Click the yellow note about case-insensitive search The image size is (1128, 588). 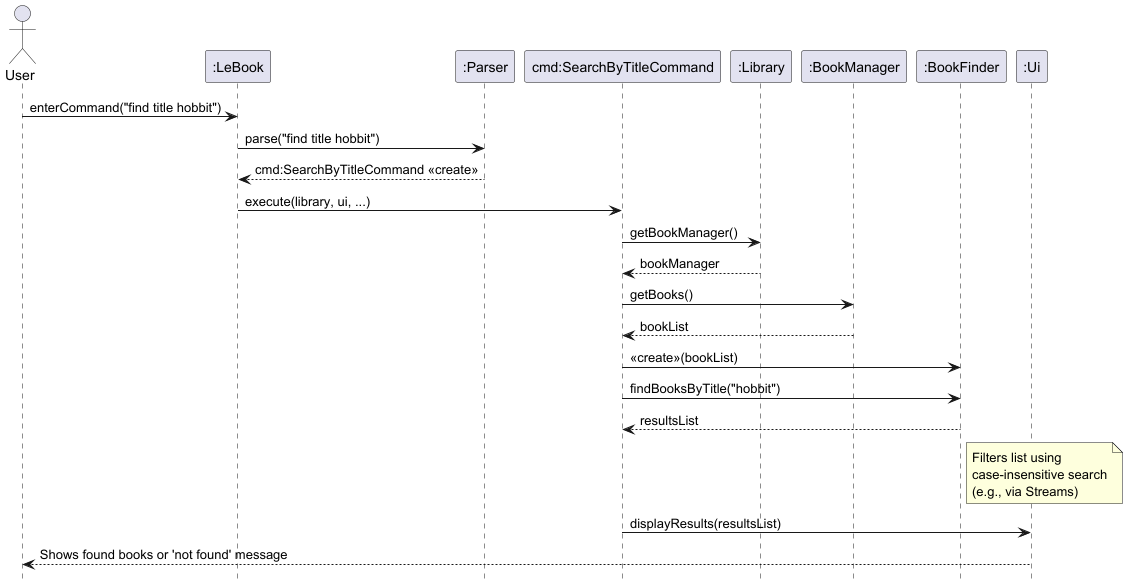tap(1044, 474)
